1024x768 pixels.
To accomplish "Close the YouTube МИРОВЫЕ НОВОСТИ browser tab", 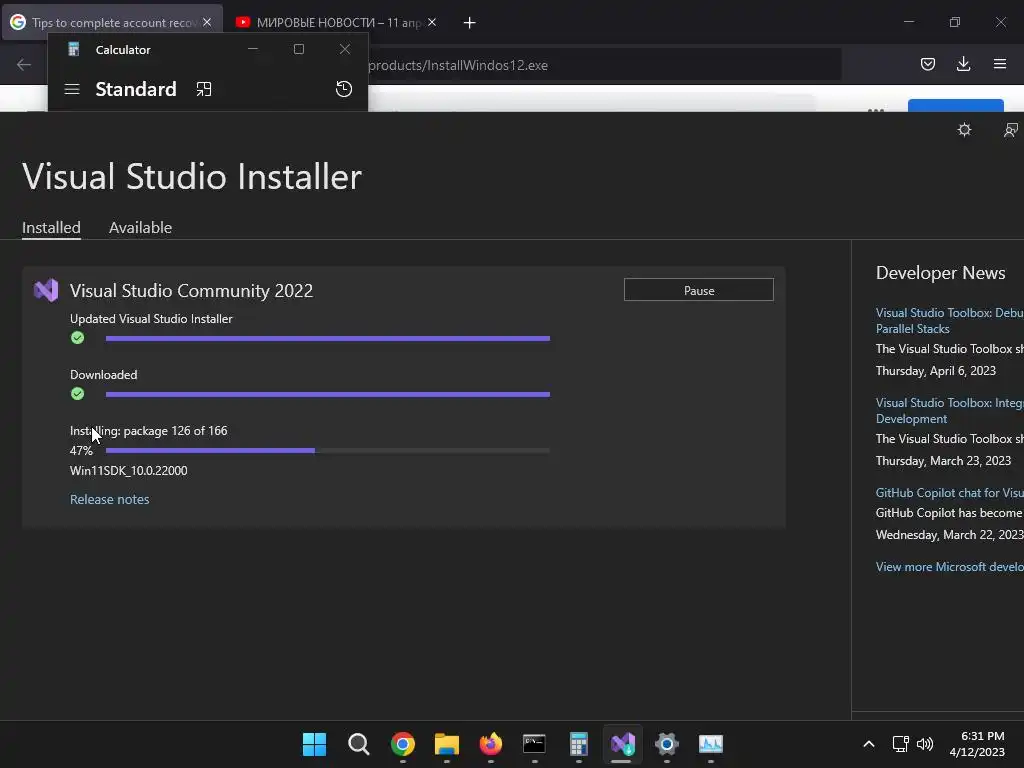I will point(432,22).
